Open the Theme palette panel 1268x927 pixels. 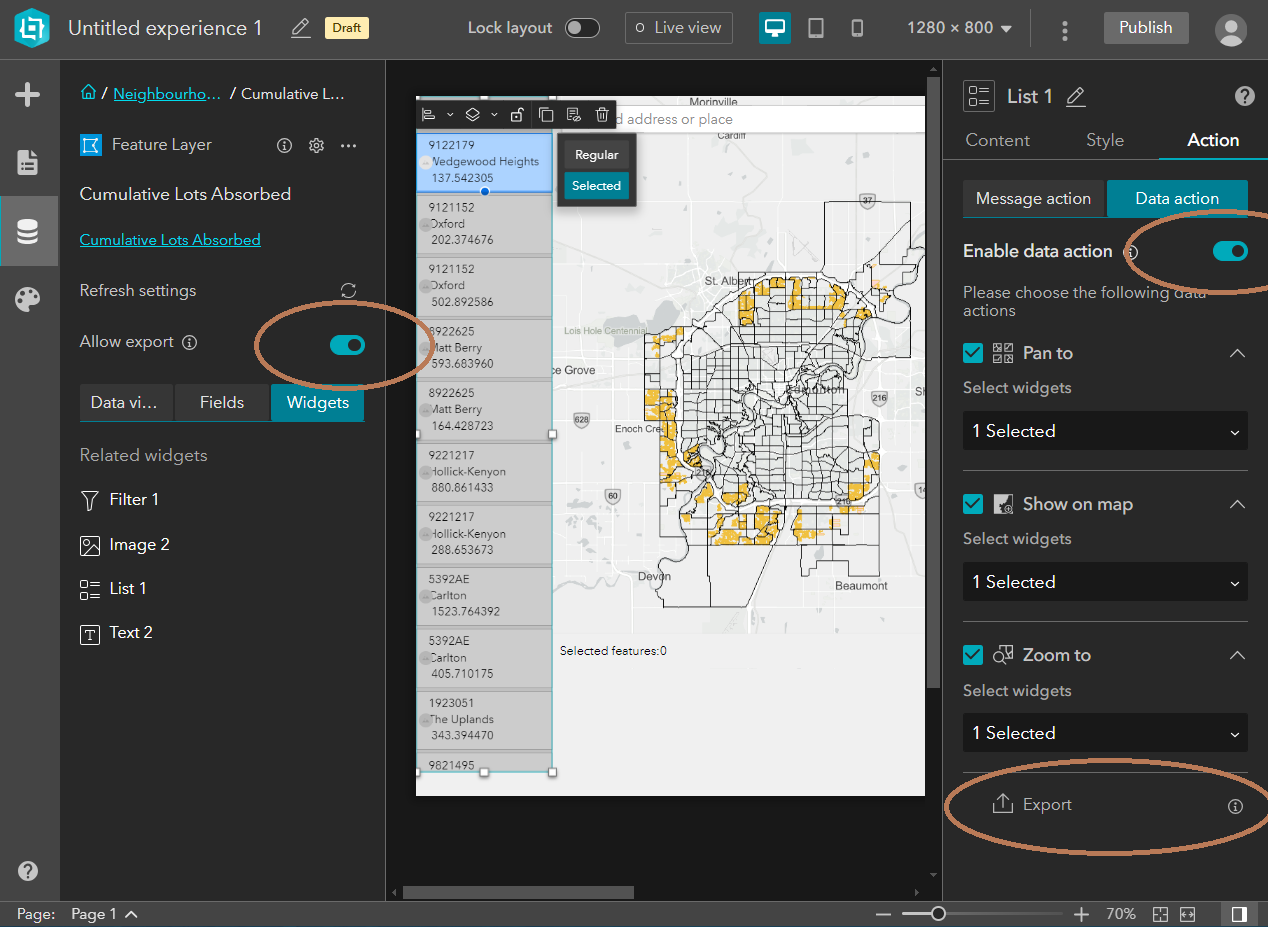29,298
